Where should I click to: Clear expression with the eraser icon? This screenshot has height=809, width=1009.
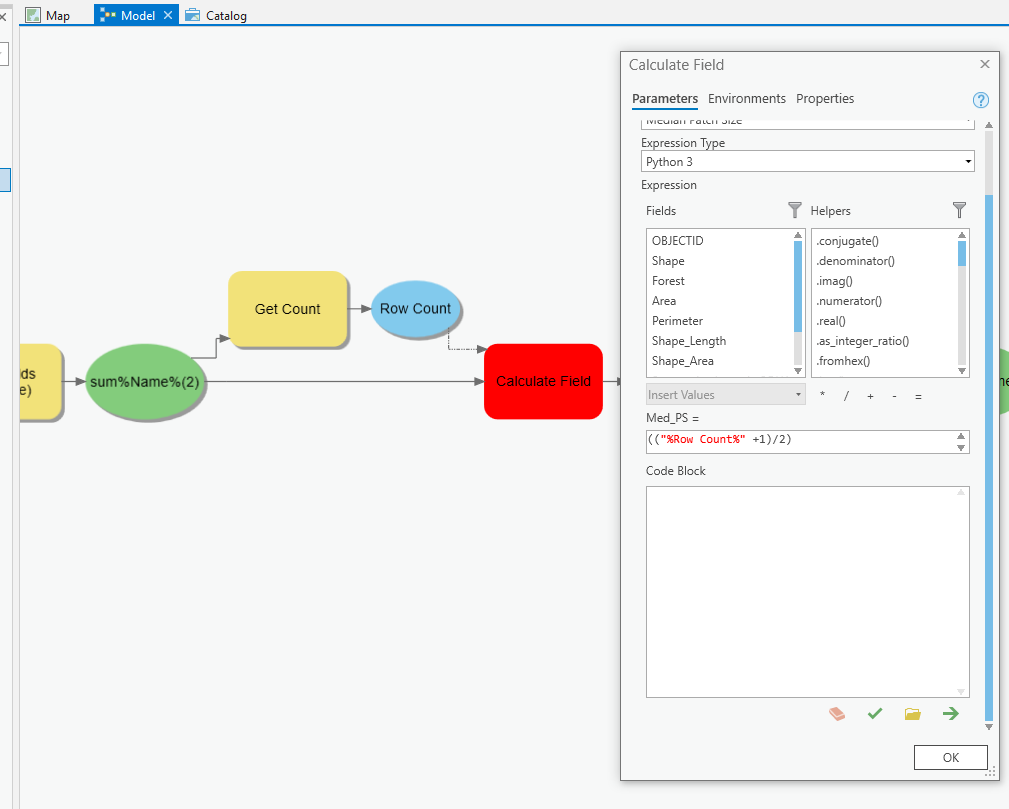(x=837, y=714)
